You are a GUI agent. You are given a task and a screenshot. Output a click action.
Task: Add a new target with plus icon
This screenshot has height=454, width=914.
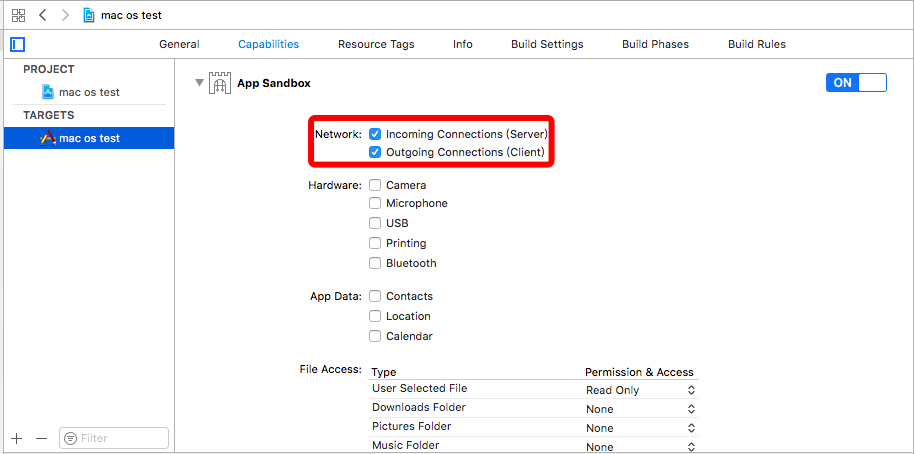[x=17, y=438]
